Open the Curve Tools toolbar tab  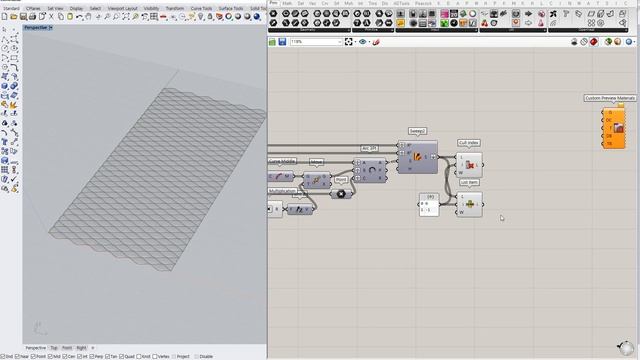coord(201,8)
